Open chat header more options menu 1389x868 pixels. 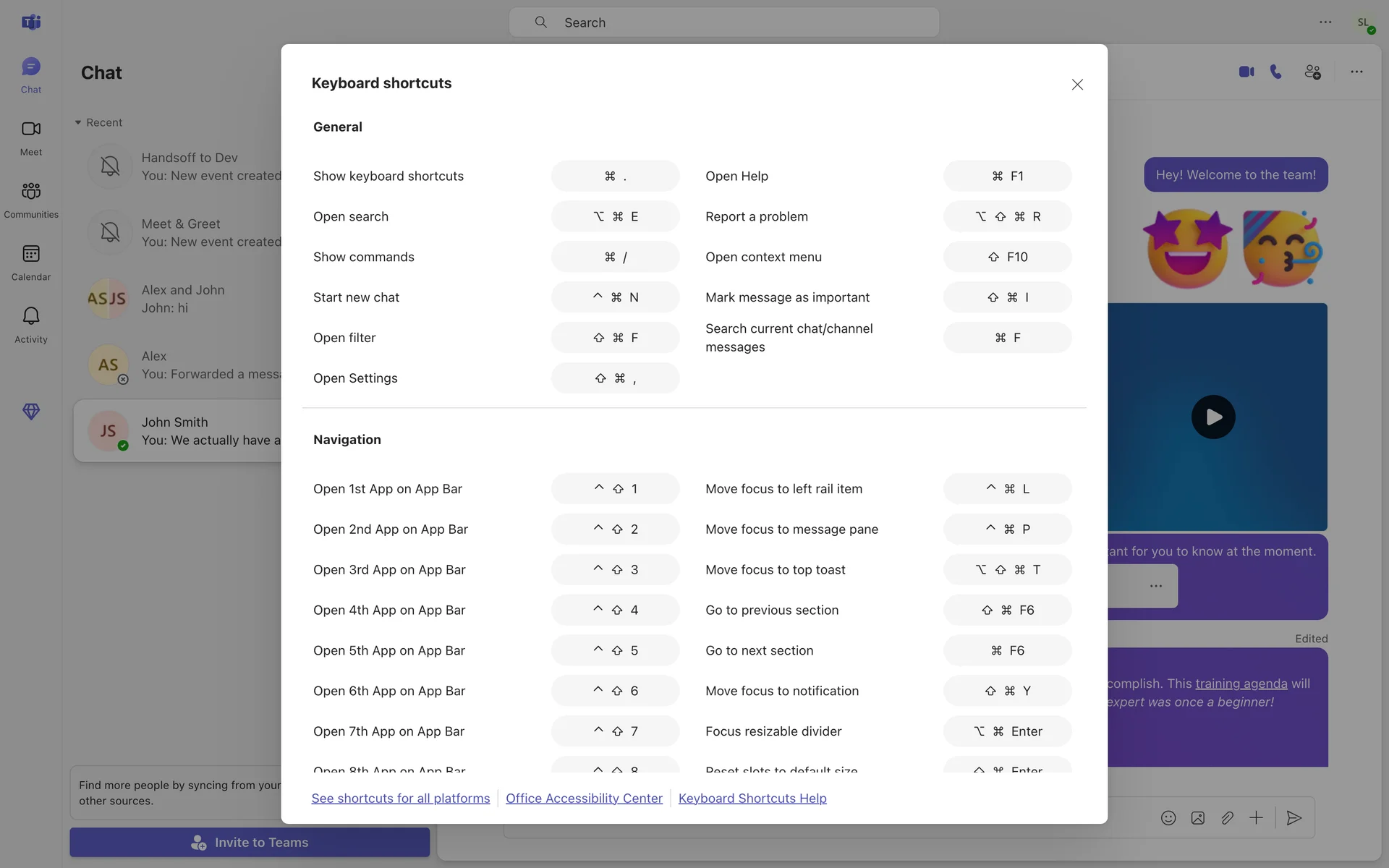click(x=1356, y=72)
